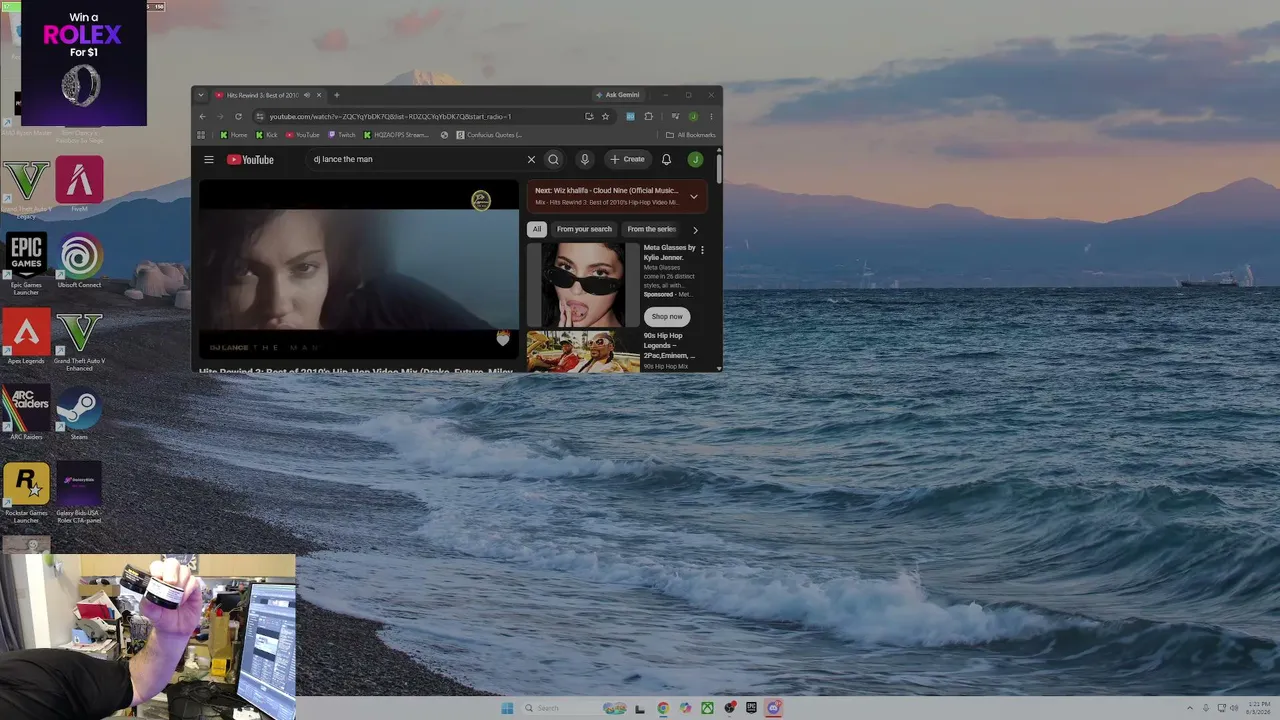The image size is (1280, 720).
Task: Open Chrome from the taskbar
Action: point(663,708)
